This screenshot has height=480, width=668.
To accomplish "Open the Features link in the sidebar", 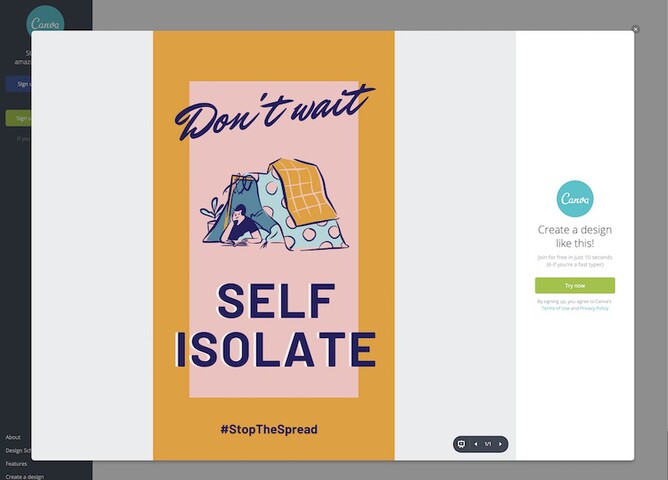I will click(16, 463).
